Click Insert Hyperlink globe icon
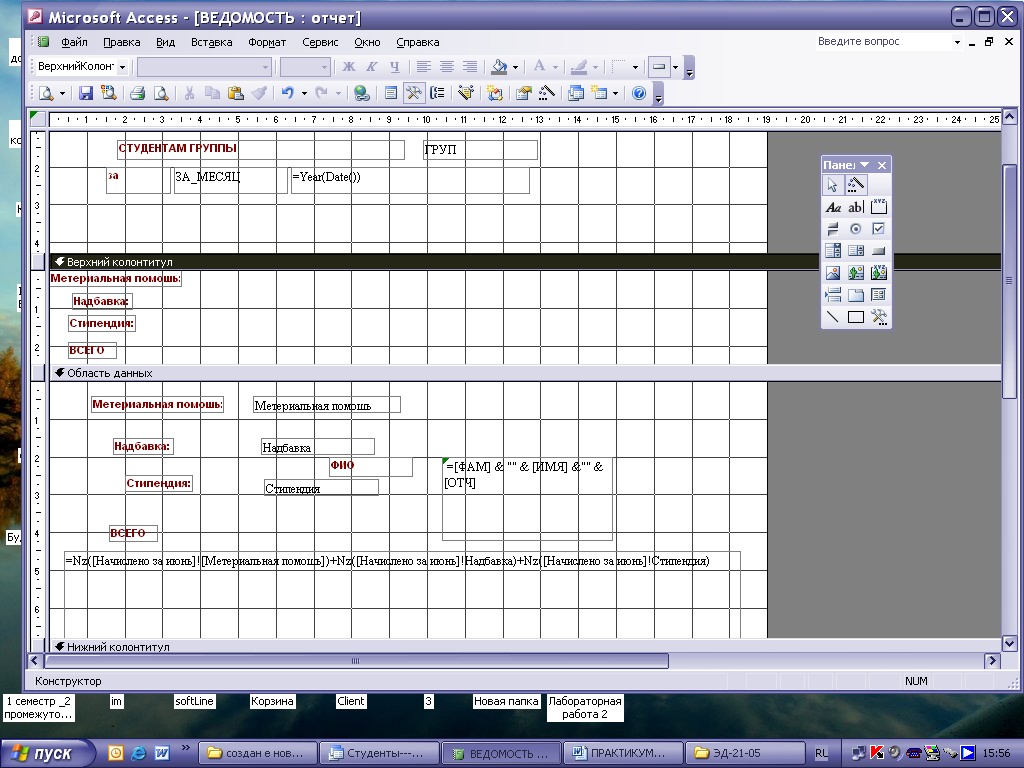Screen dimensions: 1024x768 tap(362, 93)
